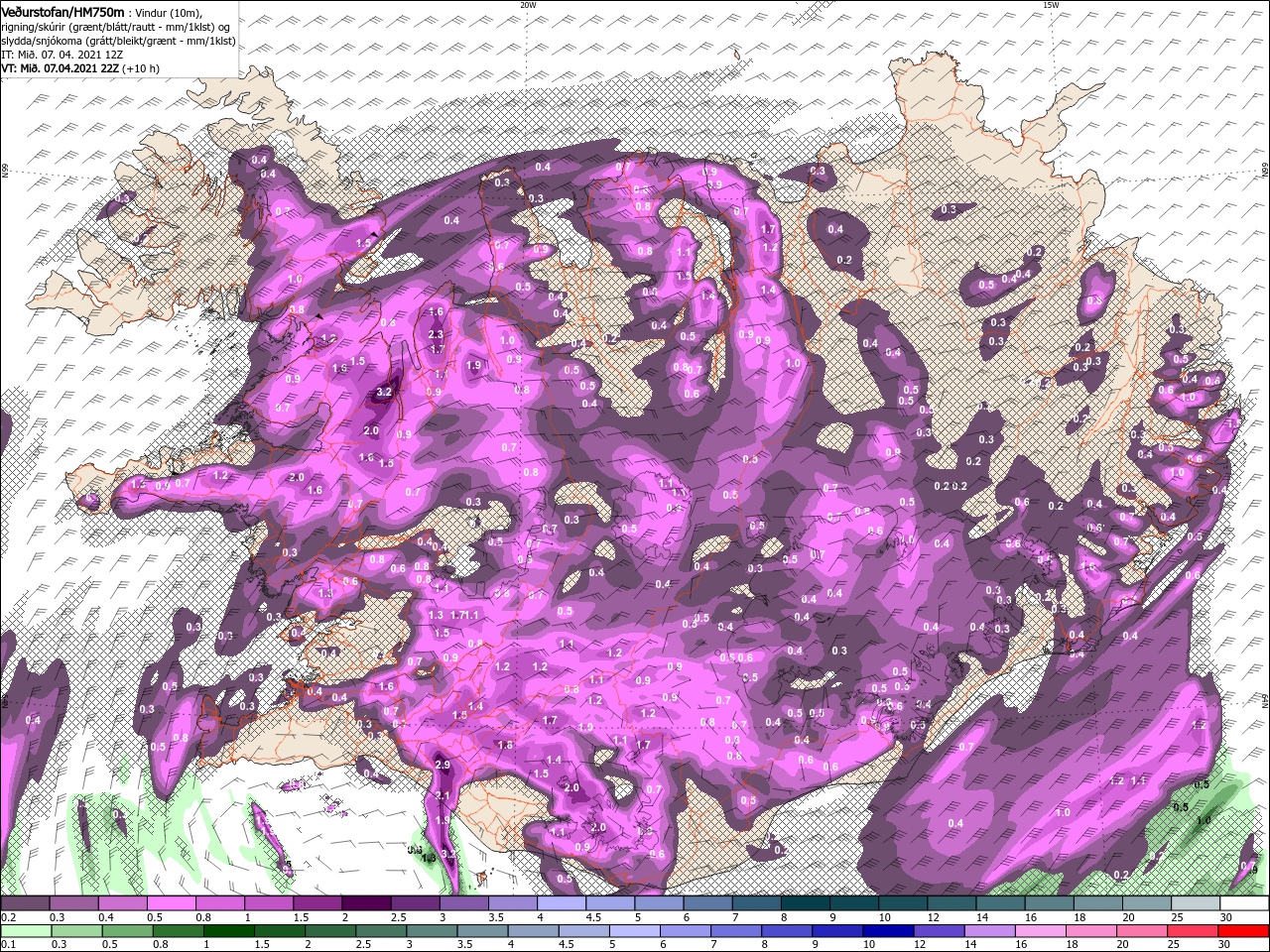Click the 20W longitude label
1270x952 pixels.
pos(528,5)
